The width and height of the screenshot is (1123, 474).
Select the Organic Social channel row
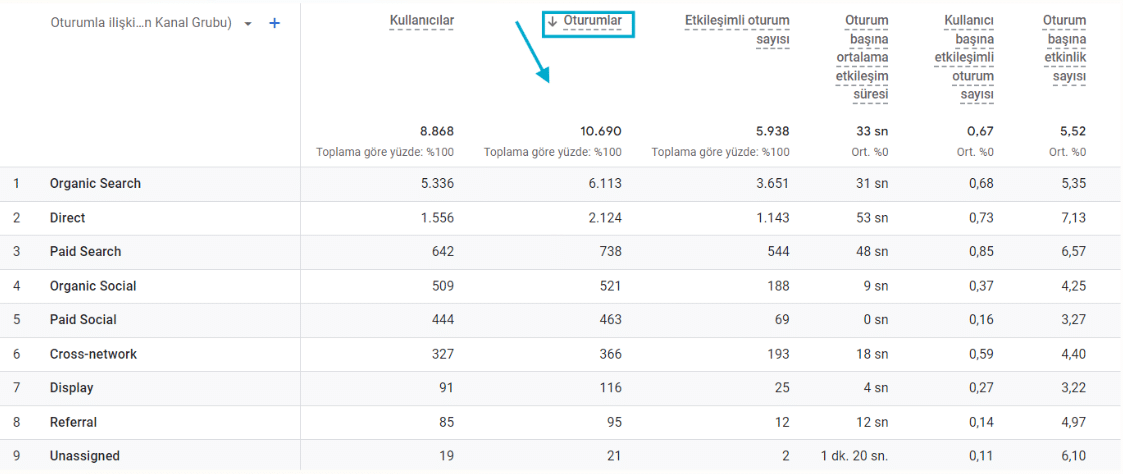93,286
